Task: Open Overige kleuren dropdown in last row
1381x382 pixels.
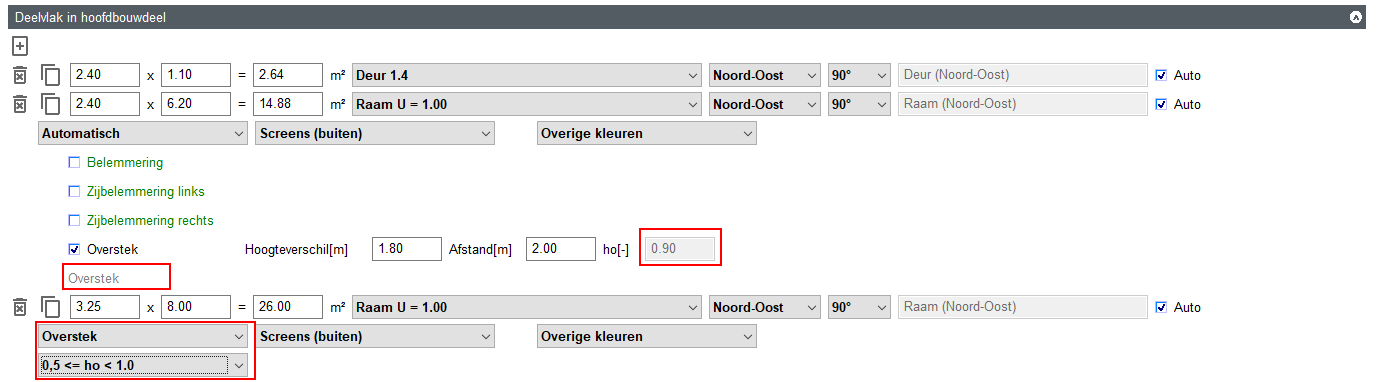Action: click(x=647, y=336)
